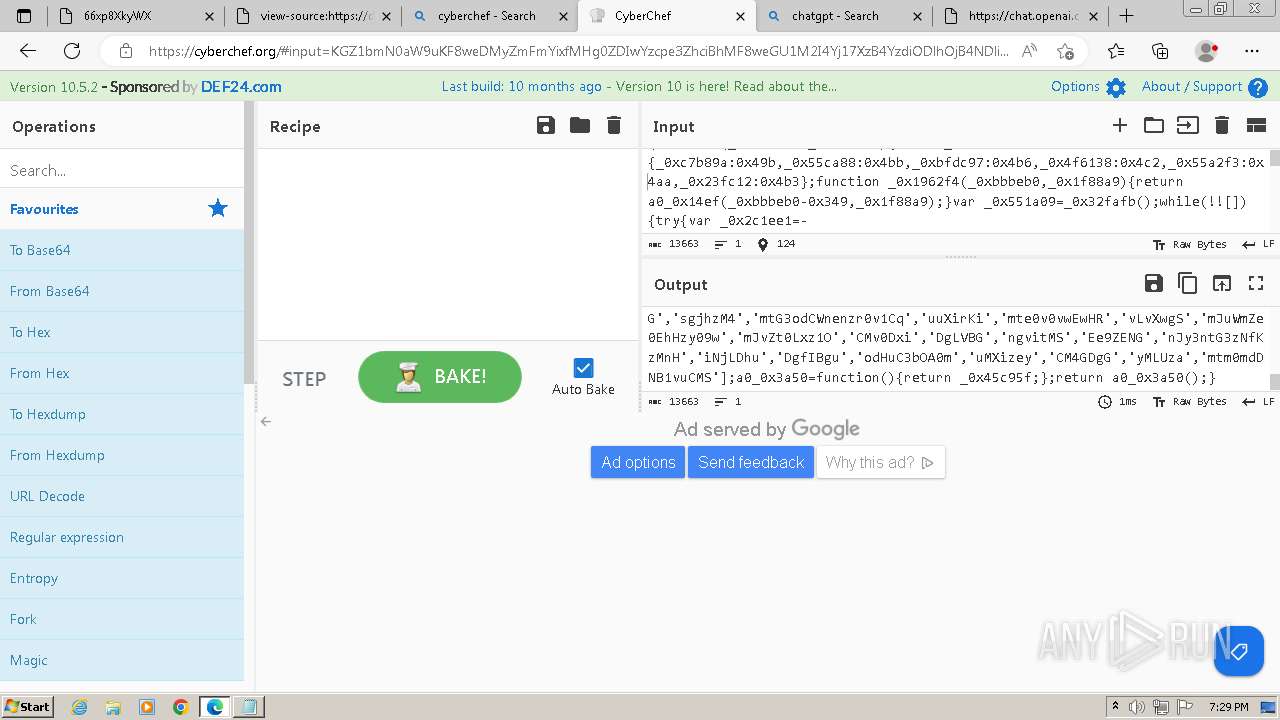This screenshot has width=1280, height=720.
Task: Replace input with output icon
Action: [1222, 284]
